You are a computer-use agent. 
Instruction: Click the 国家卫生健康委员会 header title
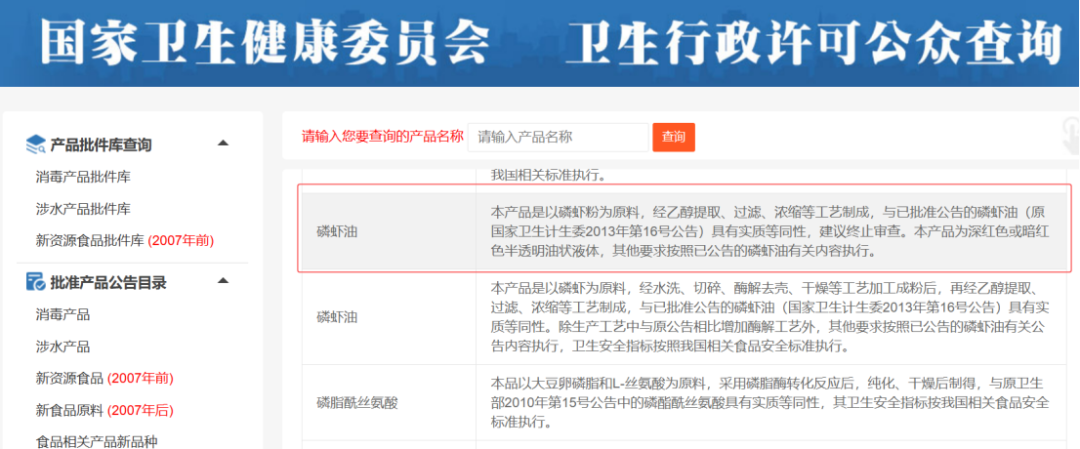pyautogui.click(x=264, y=42)
